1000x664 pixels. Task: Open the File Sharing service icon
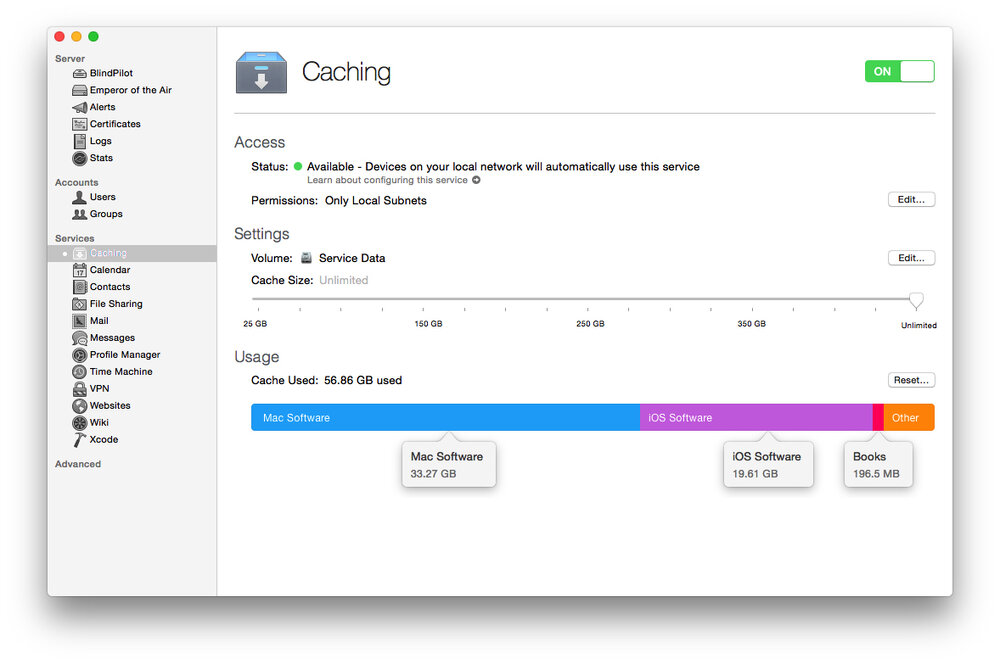[x=80, y=304]
